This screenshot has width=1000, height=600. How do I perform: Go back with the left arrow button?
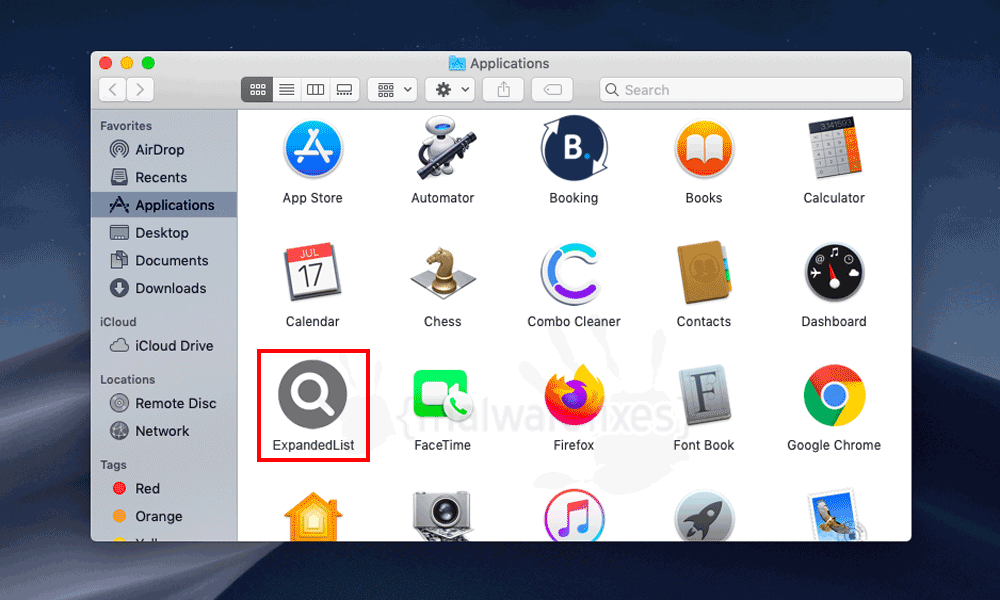tap(113, 89)
